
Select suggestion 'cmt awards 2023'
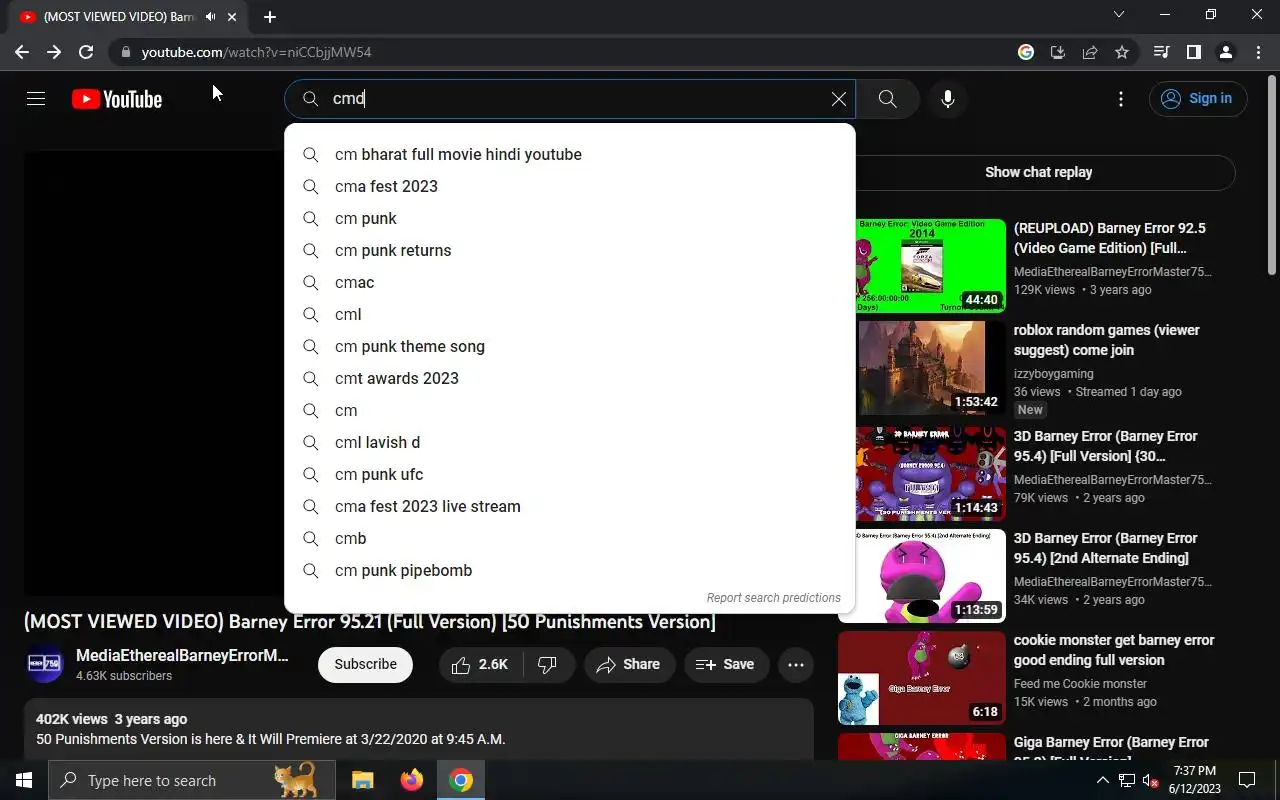570,378
